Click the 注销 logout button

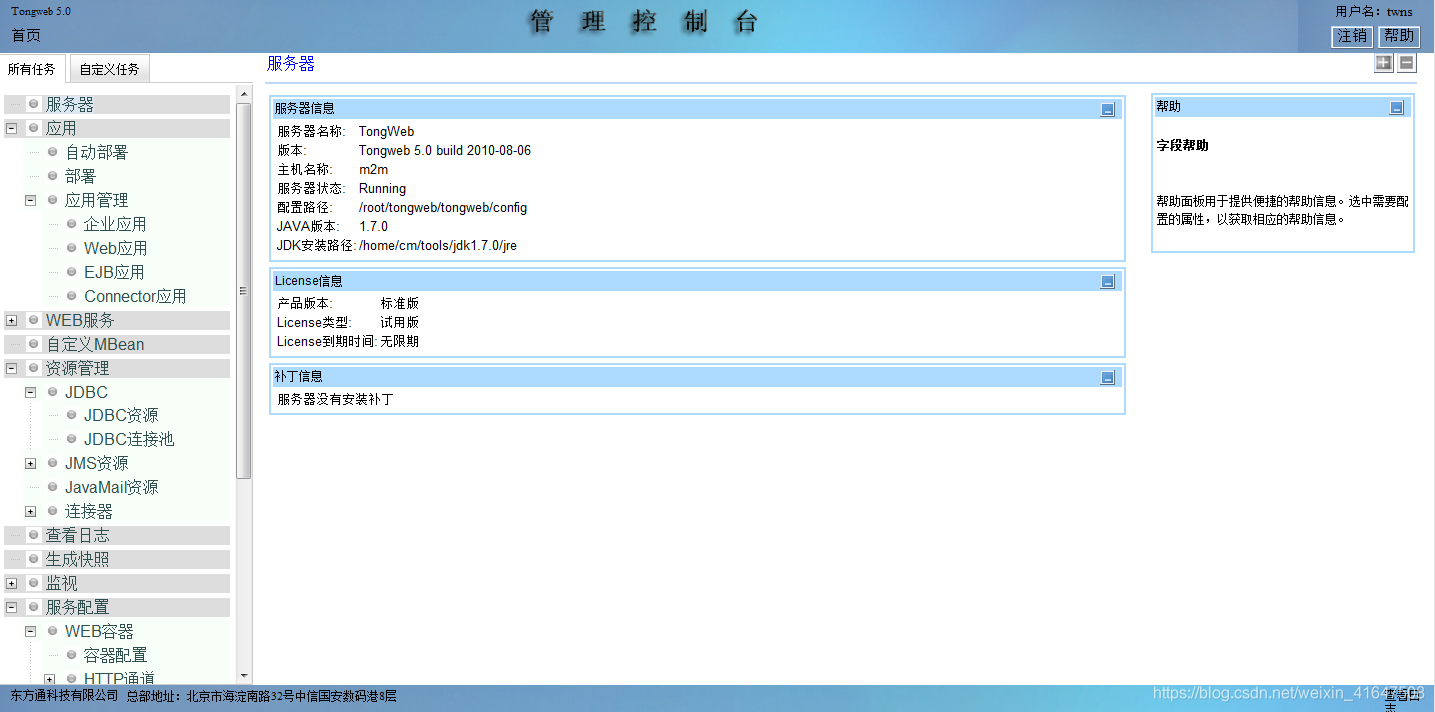click(1352, 36)
